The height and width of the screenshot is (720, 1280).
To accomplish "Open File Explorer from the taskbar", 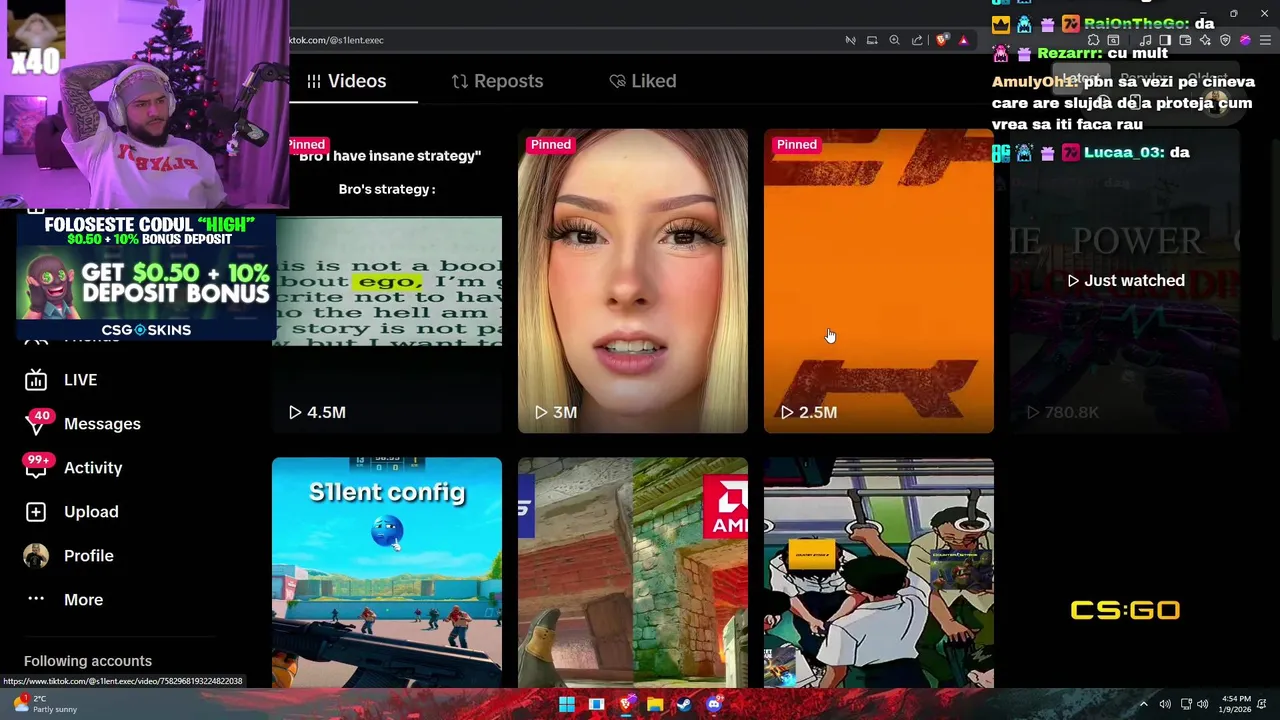I will (655, 705).
